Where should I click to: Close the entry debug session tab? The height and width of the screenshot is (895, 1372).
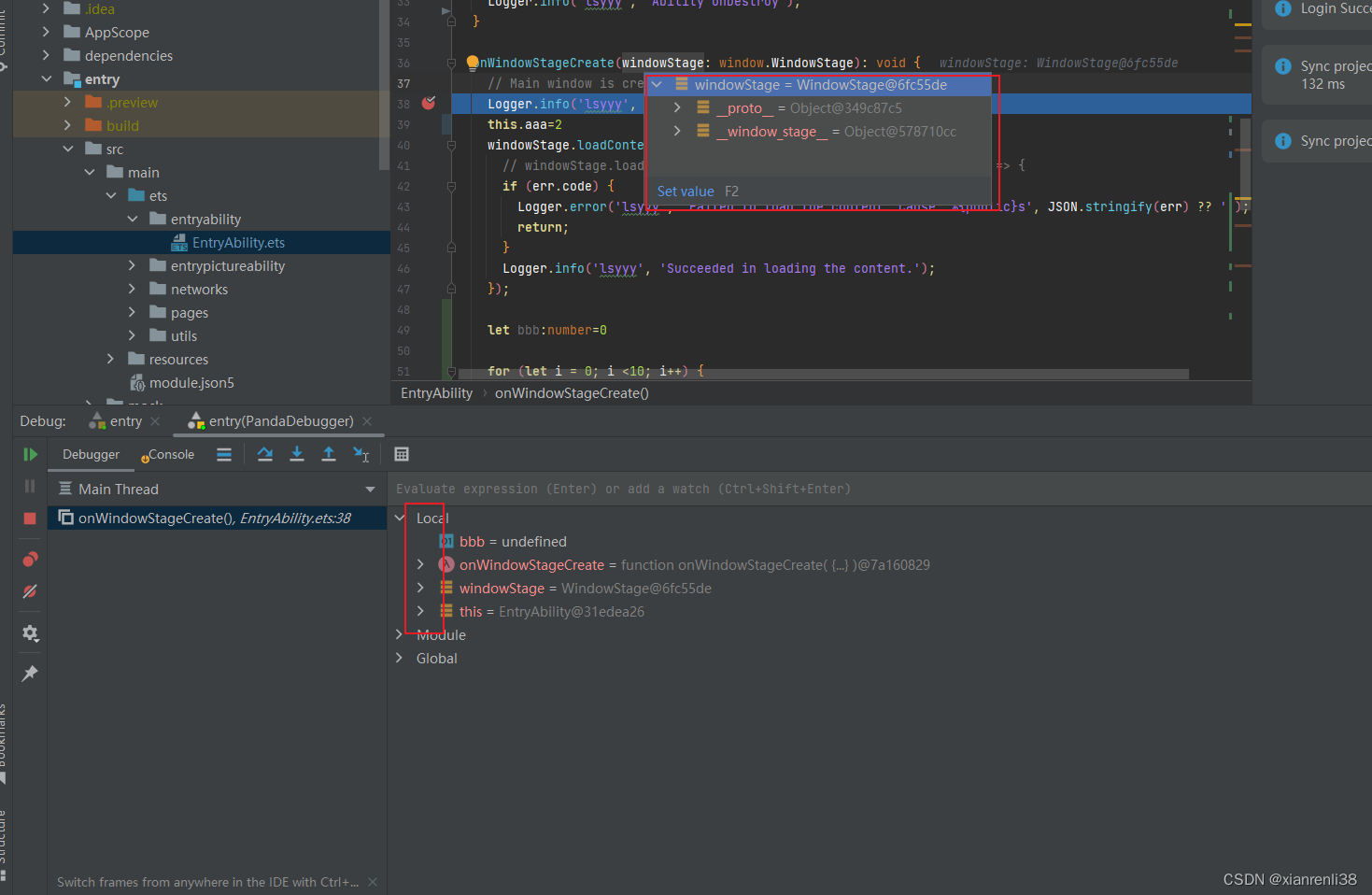155,421
